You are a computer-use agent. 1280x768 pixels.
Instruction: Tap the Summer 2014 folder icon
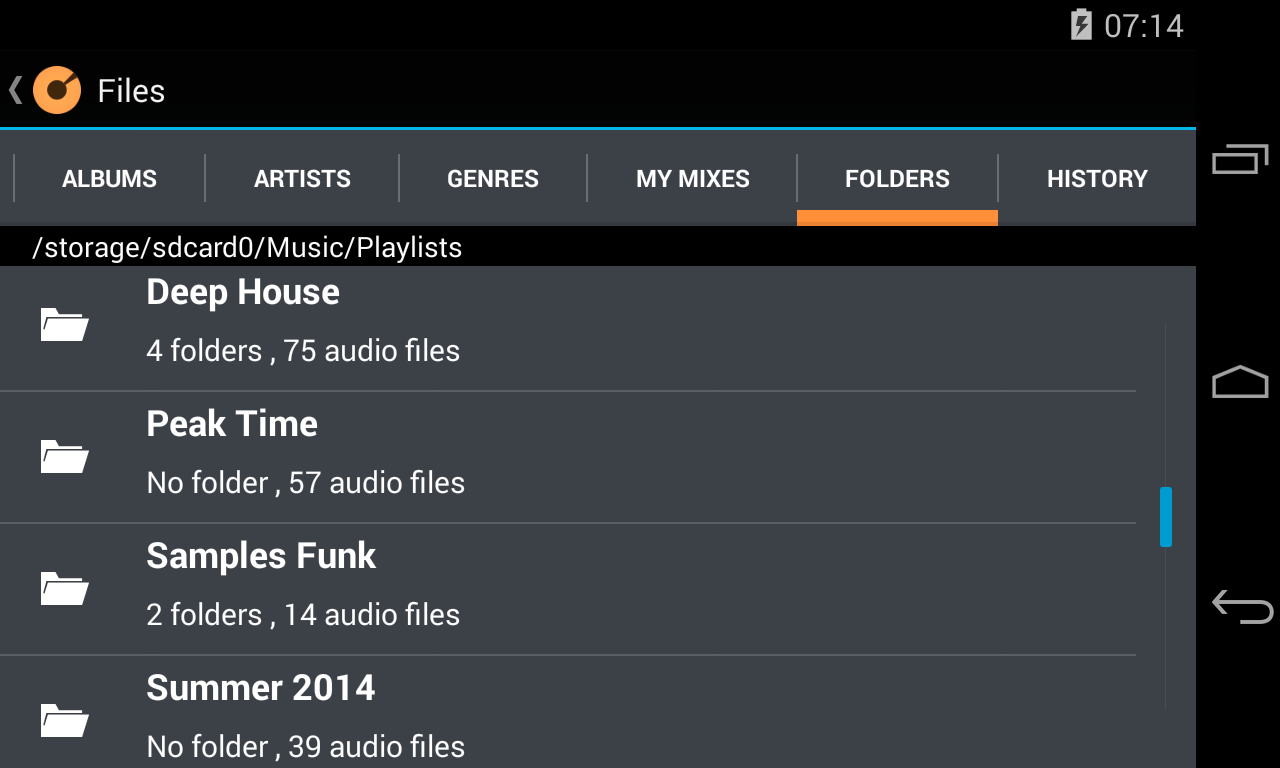[x=65, y=720]
